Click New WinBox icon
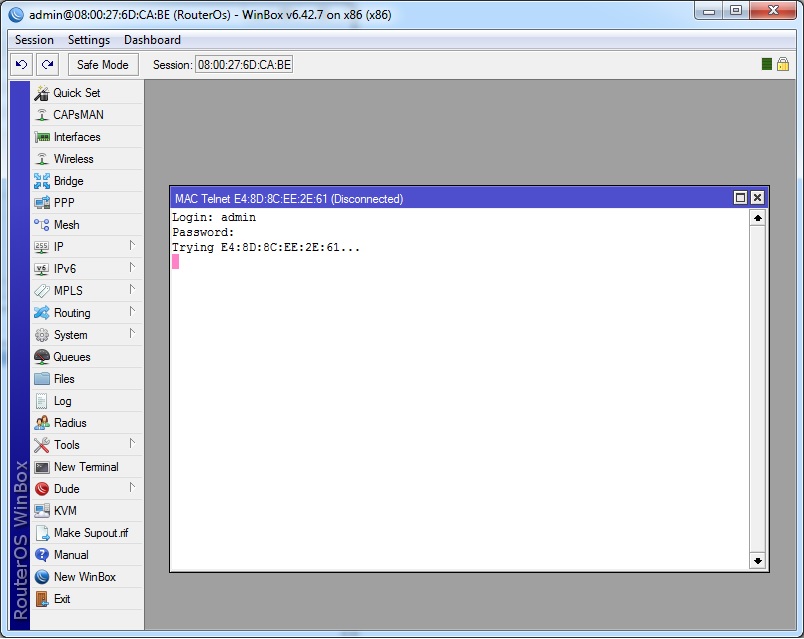Viewport: 804px width, 639px height. pos(42,577)
